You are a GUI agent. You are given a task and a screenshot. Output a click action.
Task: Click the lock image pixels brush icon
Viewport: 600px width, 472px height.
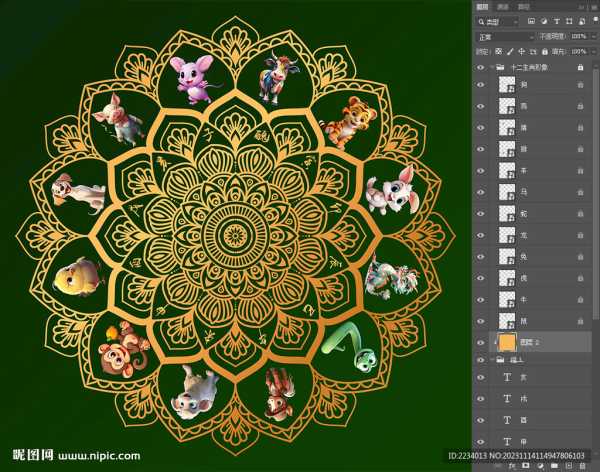pos(510,51)
